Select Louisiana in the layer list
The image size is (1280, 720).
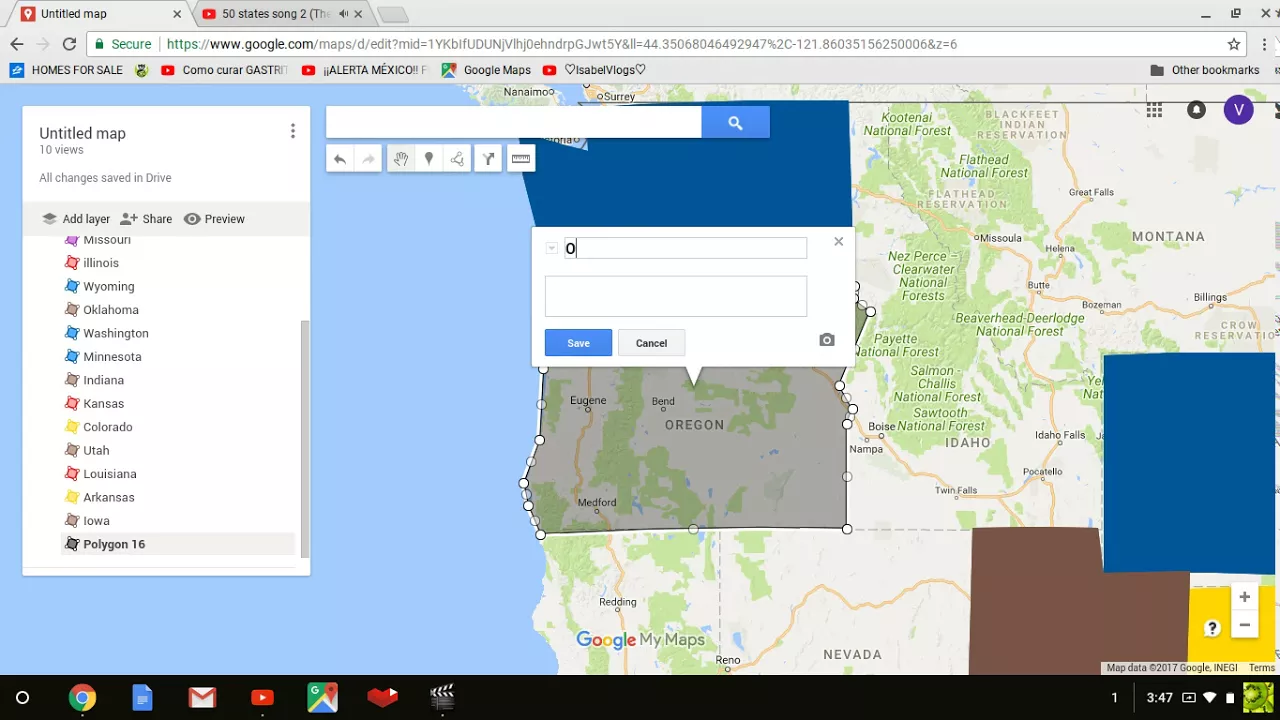110,474
